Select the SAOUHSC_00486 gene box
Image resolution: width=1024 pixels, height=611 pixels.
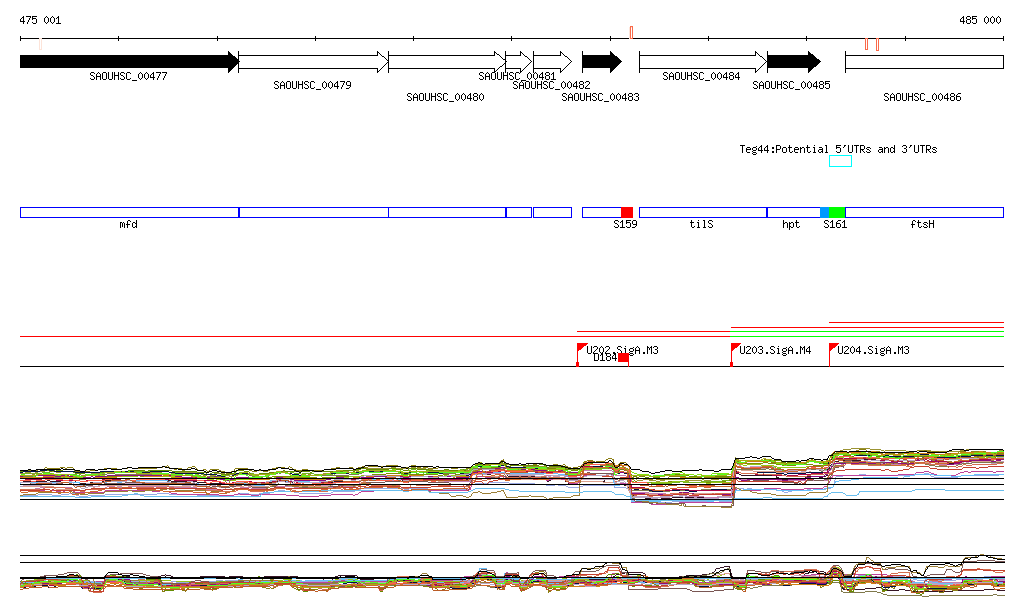[x=923, y=62]
